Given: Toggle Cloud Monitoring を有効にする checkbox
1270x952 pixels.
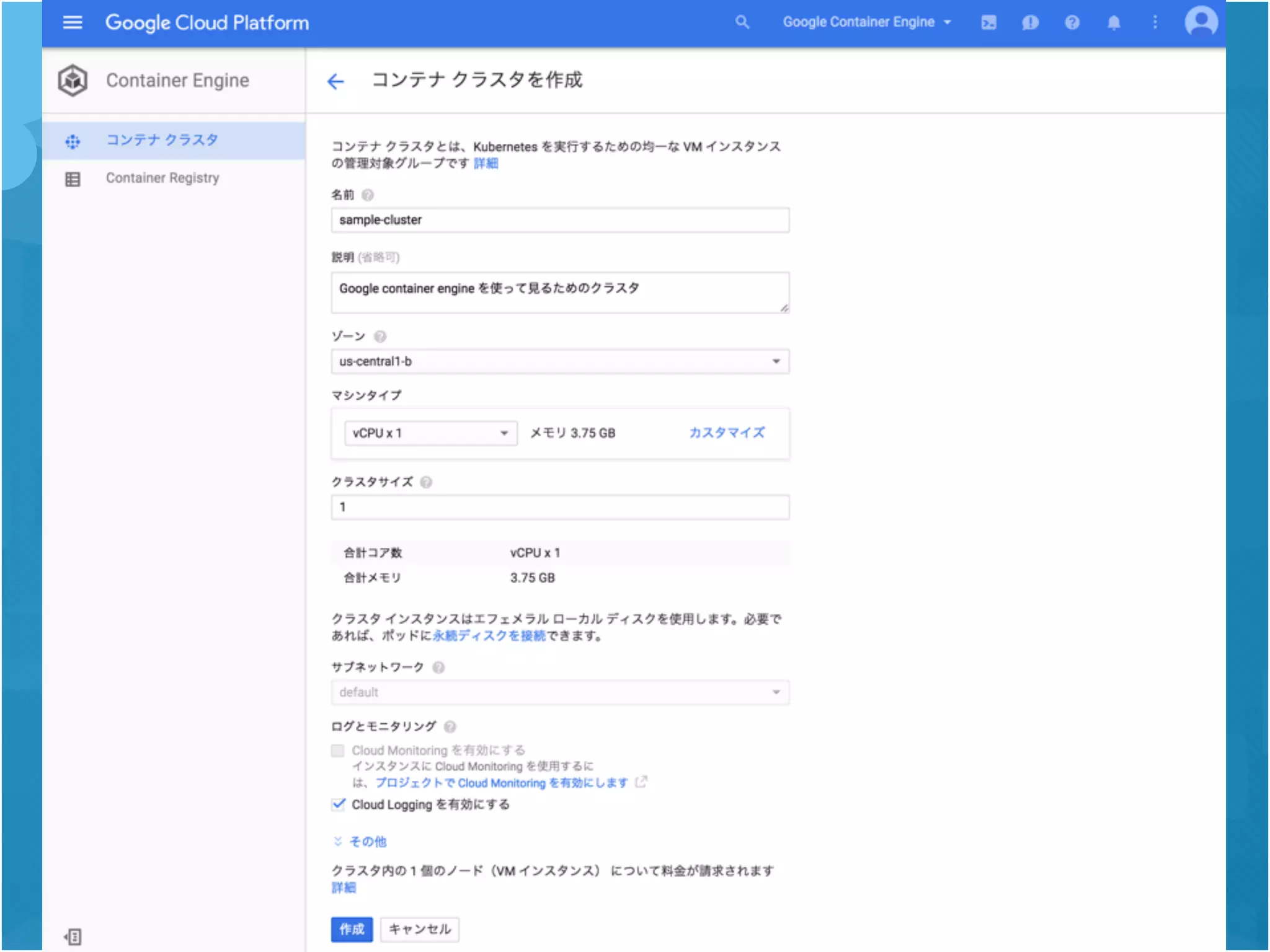Looking at the screenshot, I should pyautogui.click(x=338, y=751).
